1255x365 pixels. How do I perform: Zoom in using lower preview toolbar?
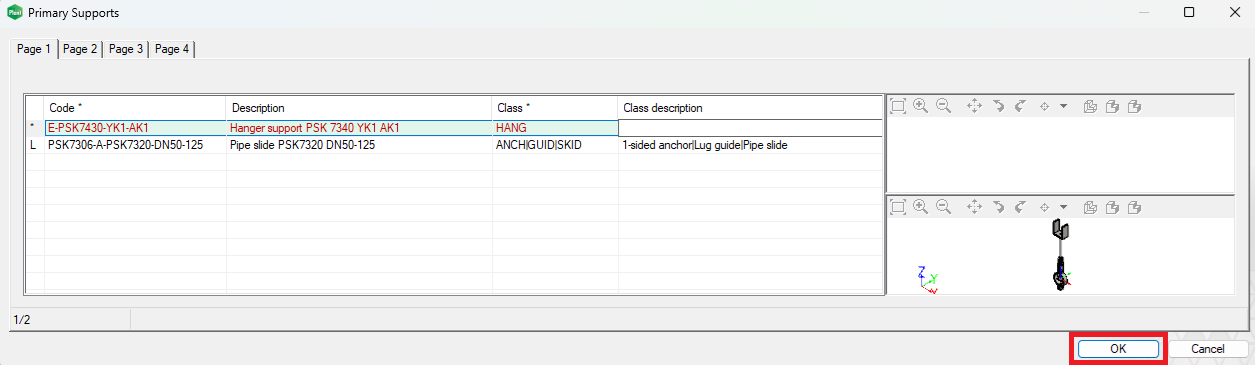click(921, 207)
